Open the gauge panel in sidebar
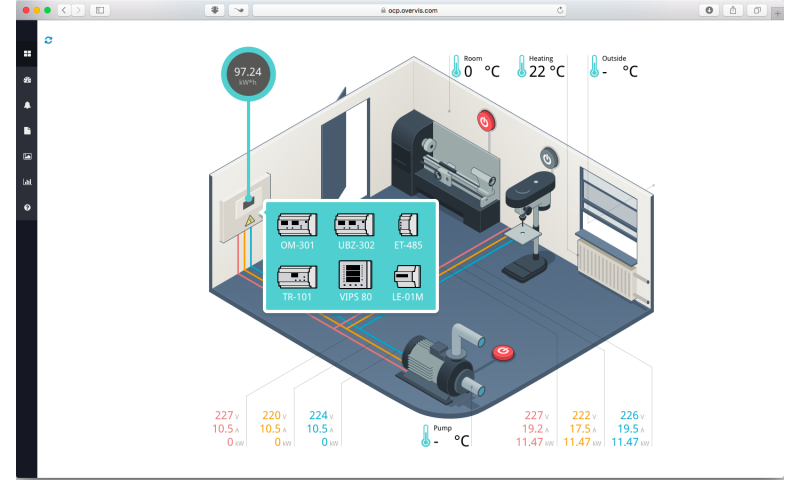 point(27,79)
